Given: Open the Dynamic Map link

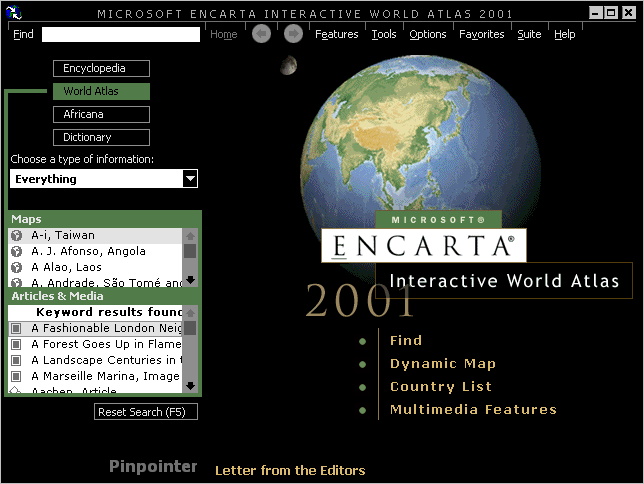Looking at the screenshot, I should pyautogui.click(x=442, y=364).
